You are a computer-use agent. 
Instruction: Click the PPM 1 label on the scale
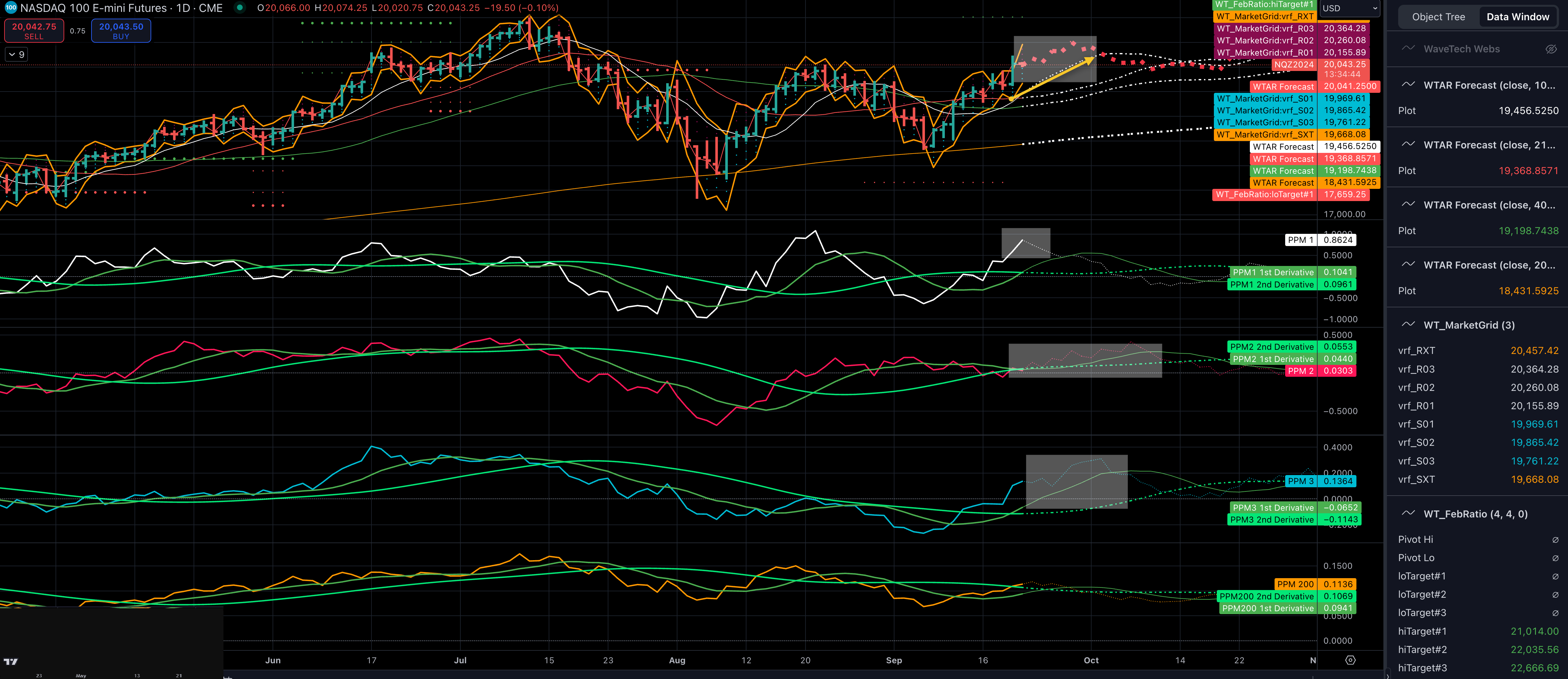(x=1301, y=240)
